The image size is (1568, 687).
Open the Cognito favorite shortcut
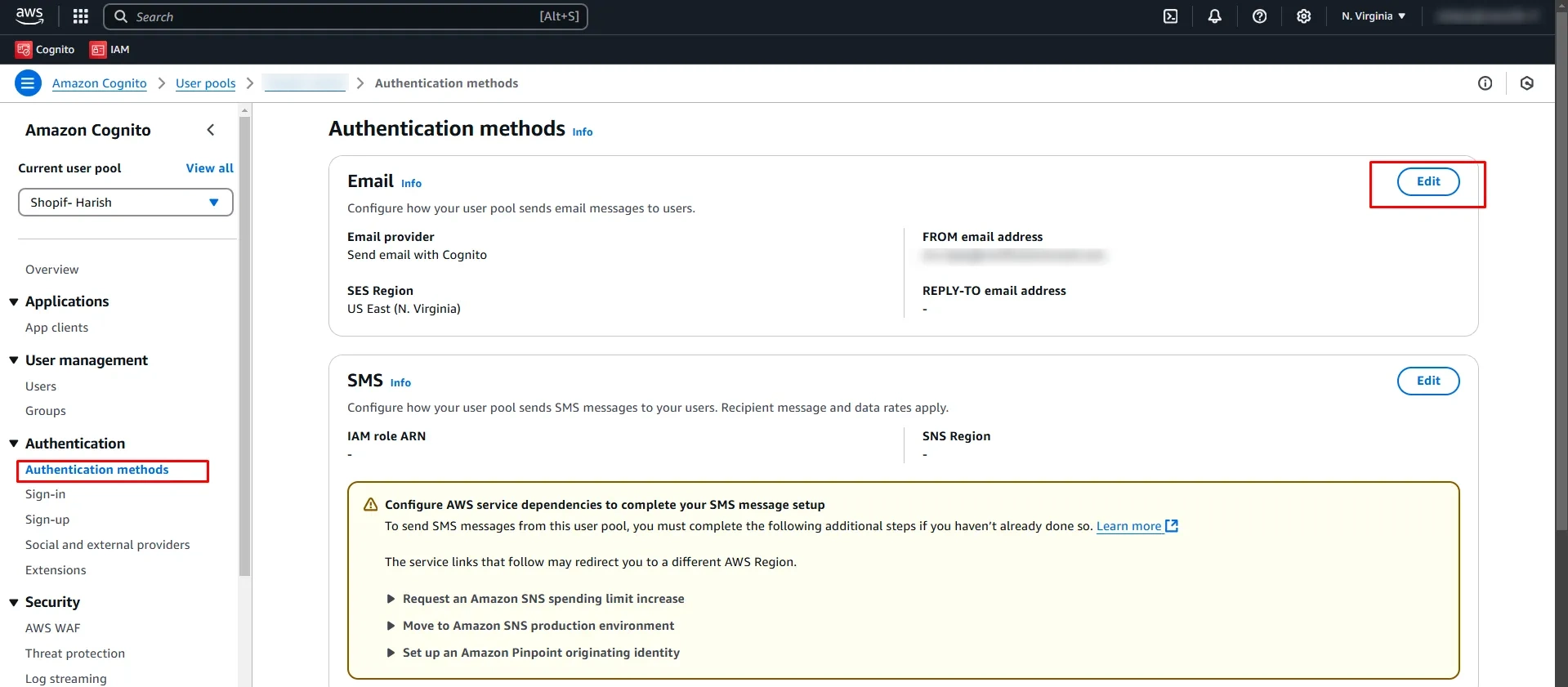[45, 50]
